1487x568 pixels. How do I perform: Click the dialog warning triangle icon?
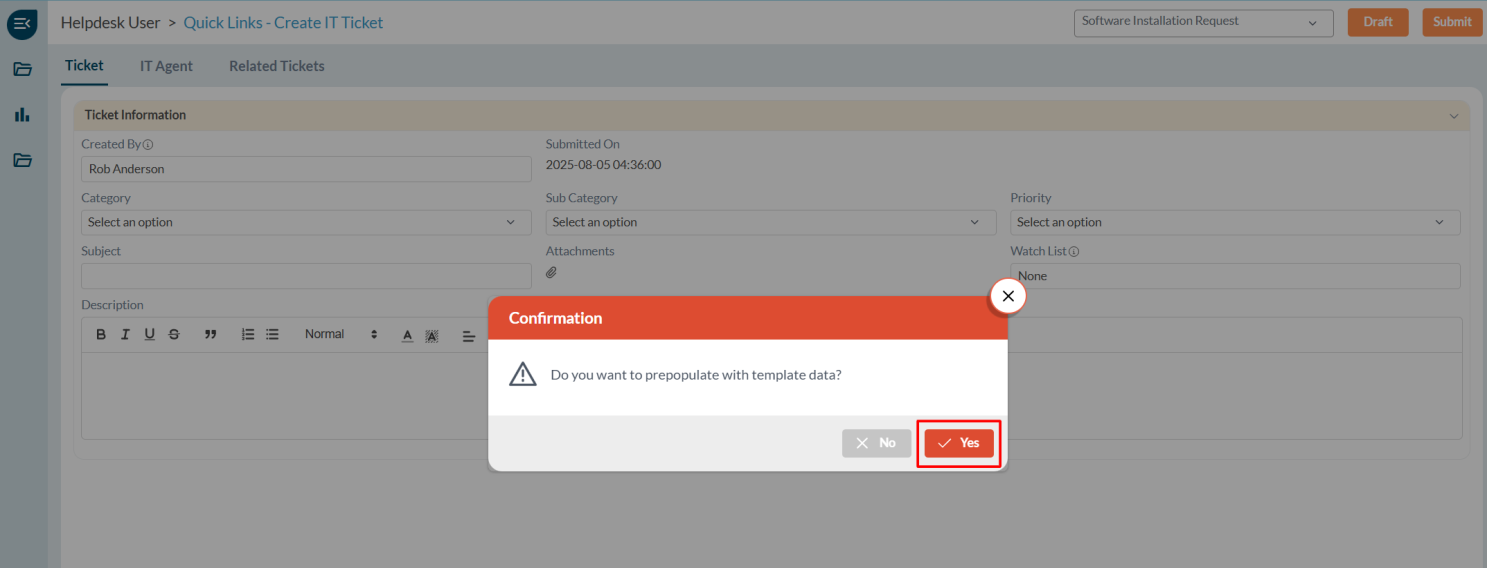[523, 375]
